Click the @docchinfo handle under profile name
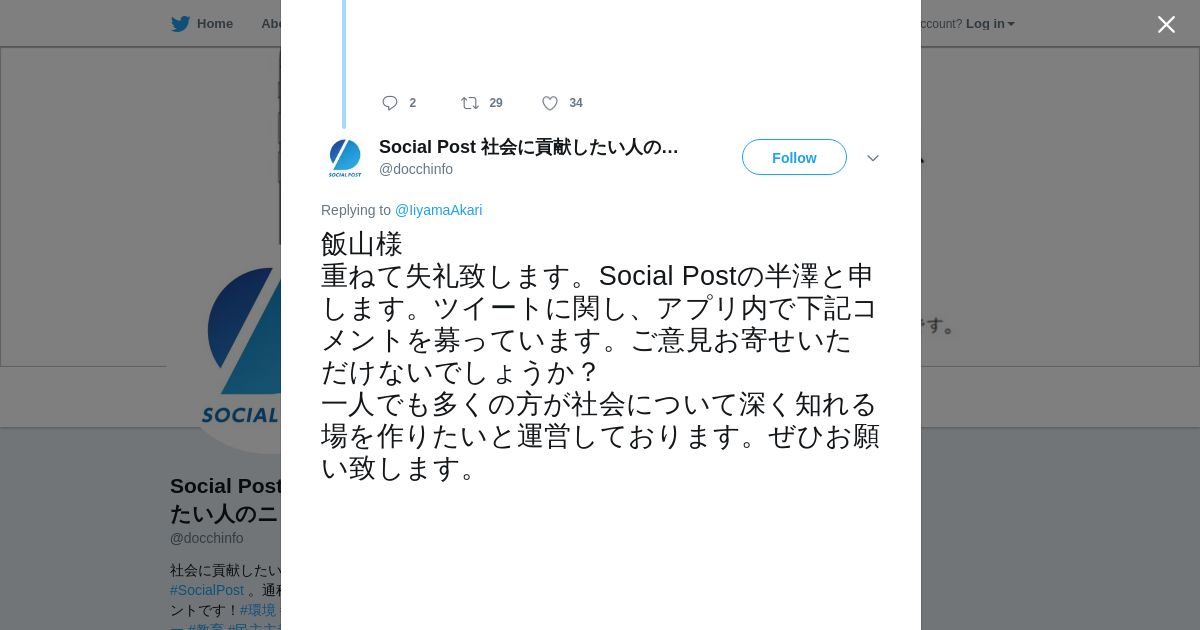 pos(207,538)
